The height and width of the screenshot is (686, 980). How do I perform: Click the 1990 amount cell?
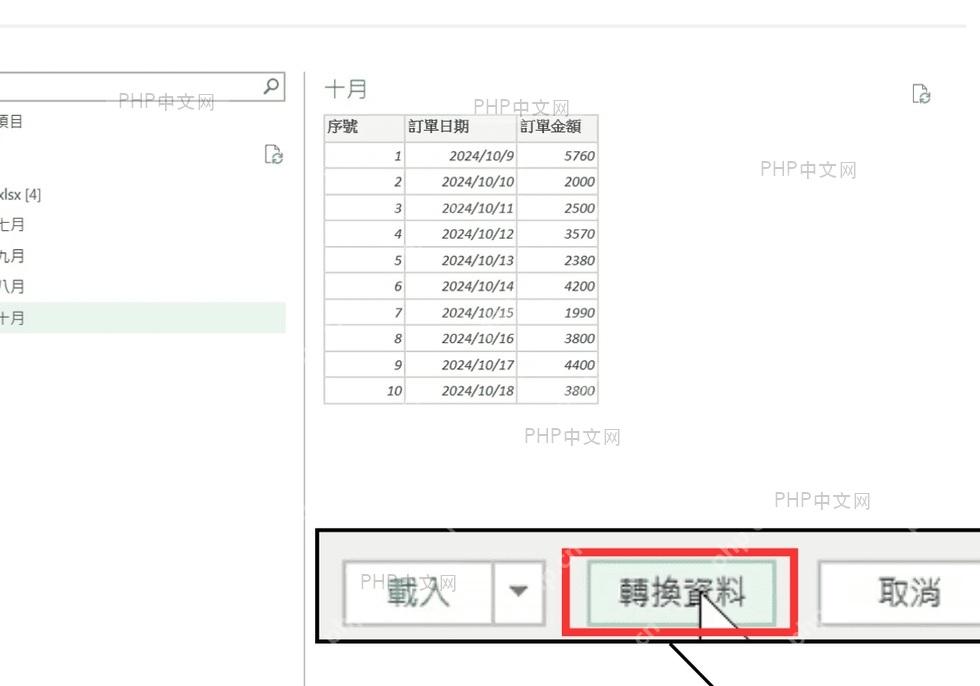click(x=558, y=312)
